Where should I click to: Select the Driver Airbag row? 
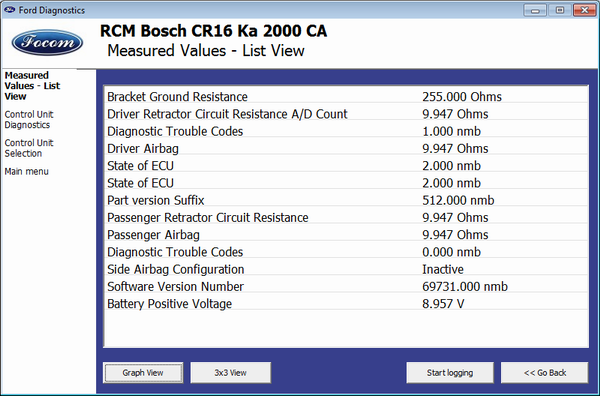pyautogui.click(x=346, y=148)
